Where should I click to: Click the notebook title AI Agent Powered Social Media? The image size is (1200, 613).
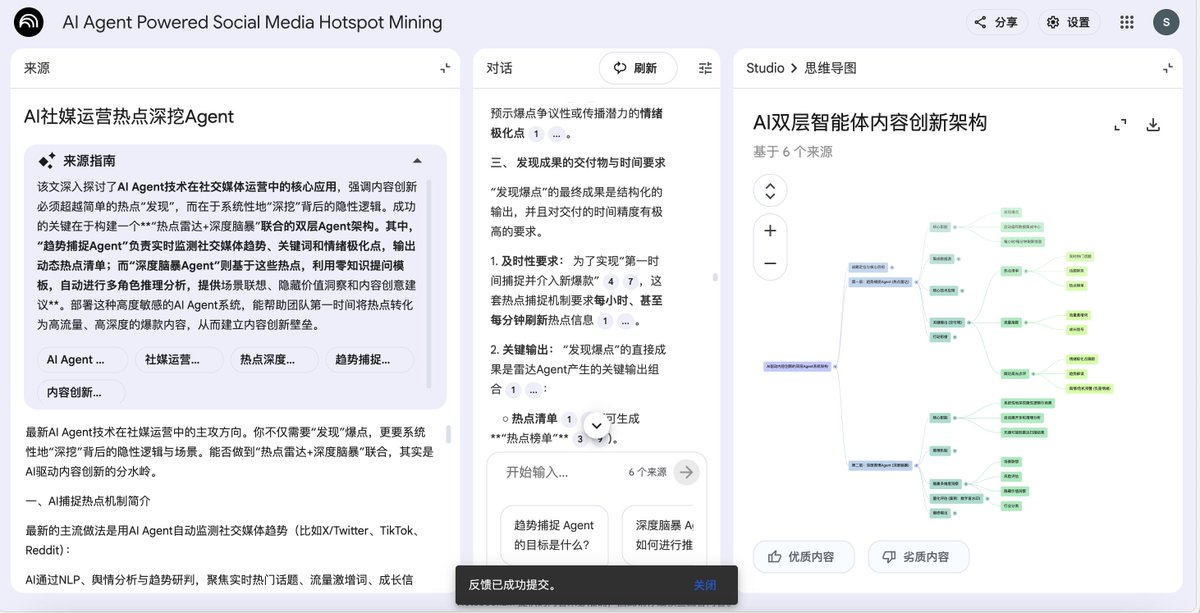click(252, 22)
